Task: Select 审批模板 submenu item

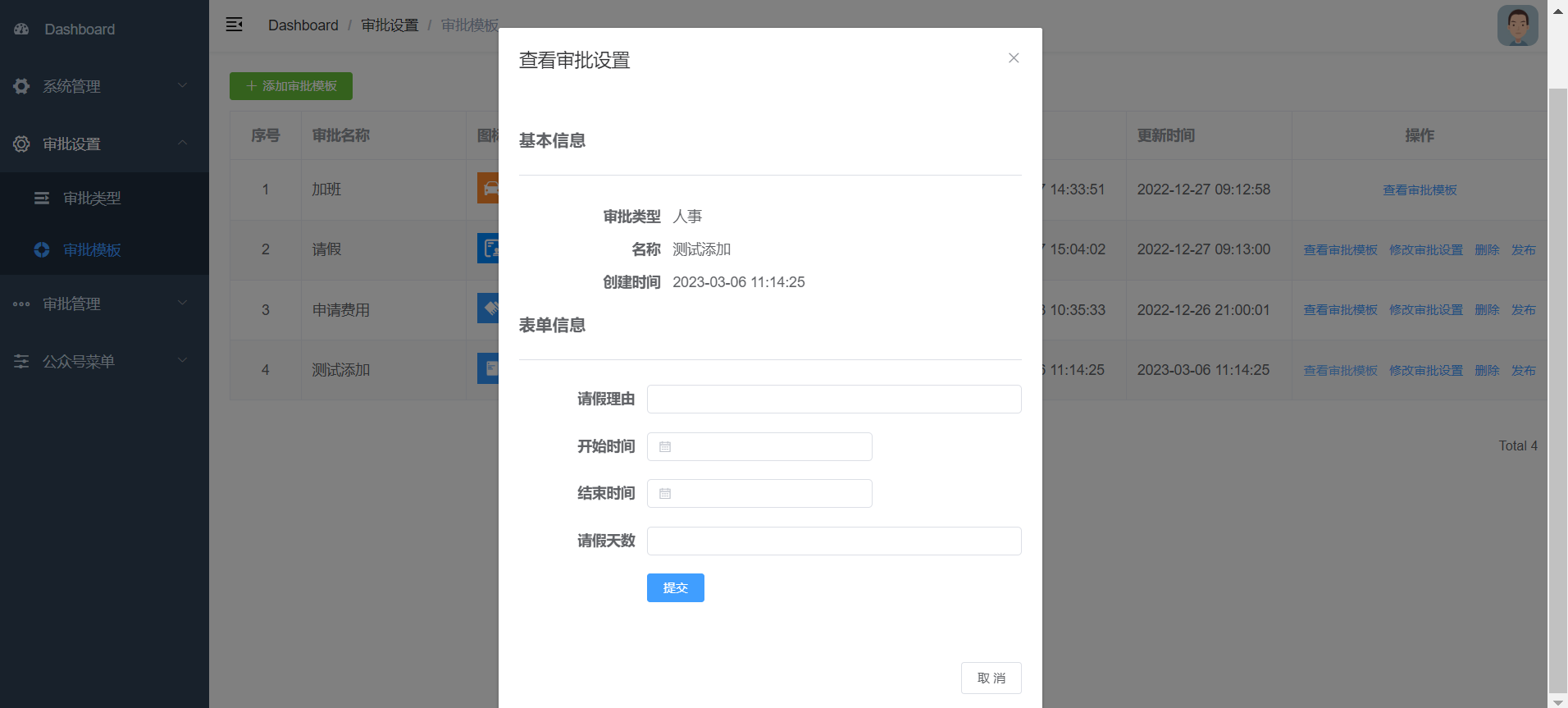Action: pos(104,249)
